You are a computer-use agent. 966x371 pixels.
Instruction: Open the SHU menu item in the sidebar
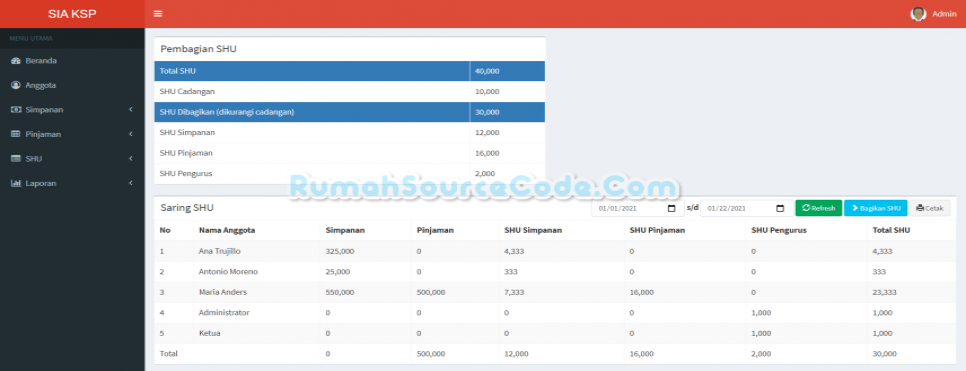(72, 159)
